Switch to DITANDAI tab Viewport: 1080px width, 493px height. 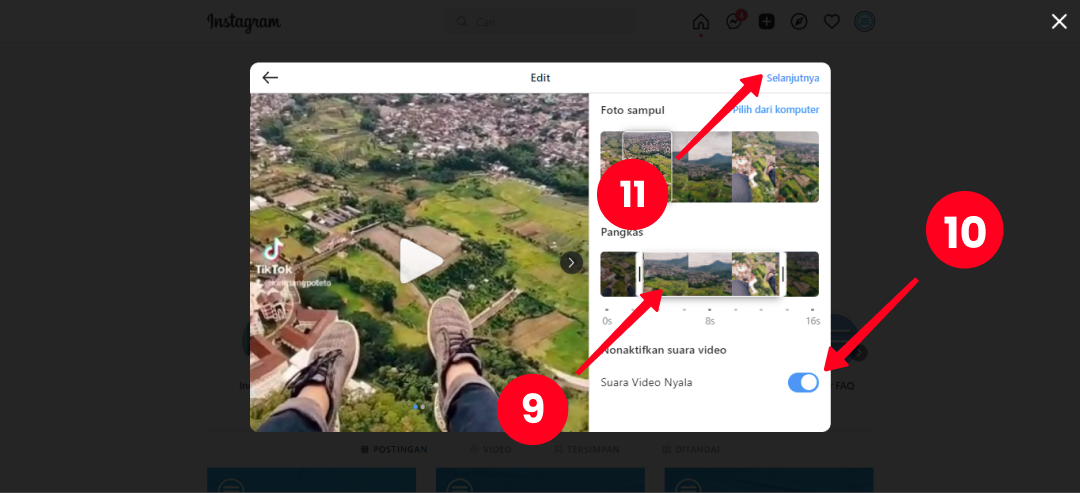[x=691, y=450]
